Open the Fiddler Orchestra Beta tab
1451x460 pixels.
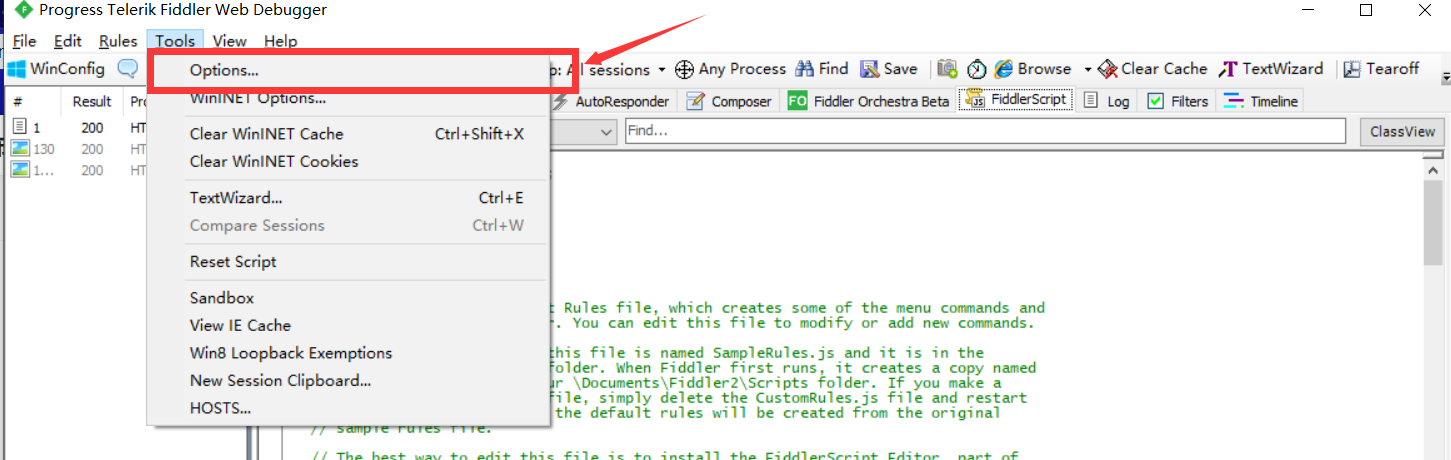[868, 101]
